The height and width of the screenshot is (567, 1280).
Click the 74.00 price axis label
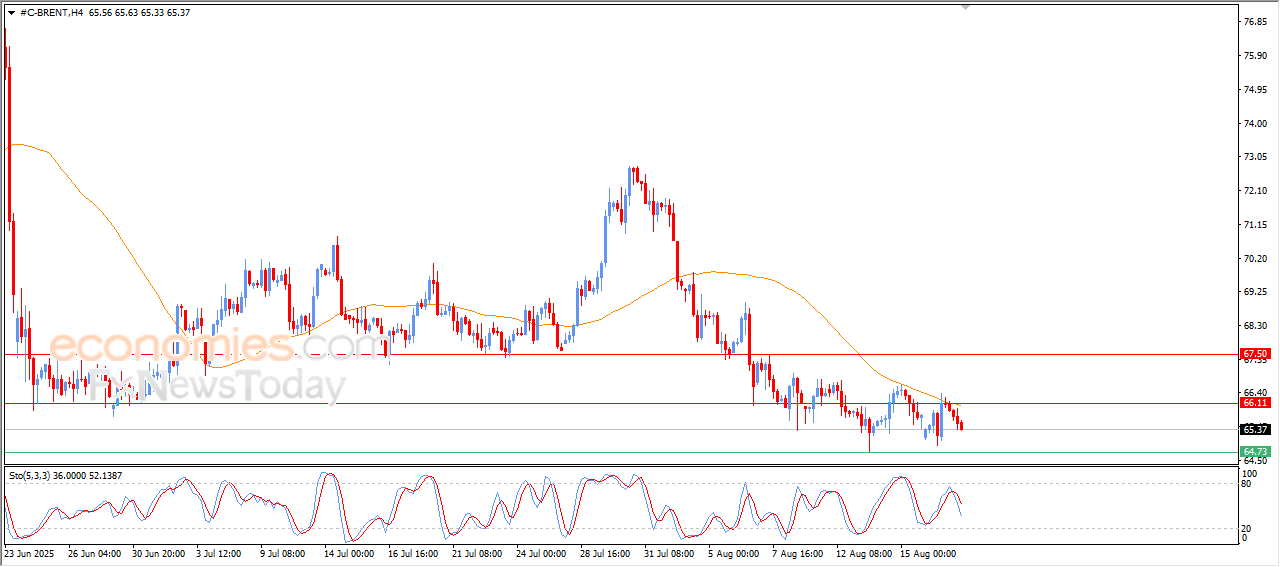pos(1255,123)
